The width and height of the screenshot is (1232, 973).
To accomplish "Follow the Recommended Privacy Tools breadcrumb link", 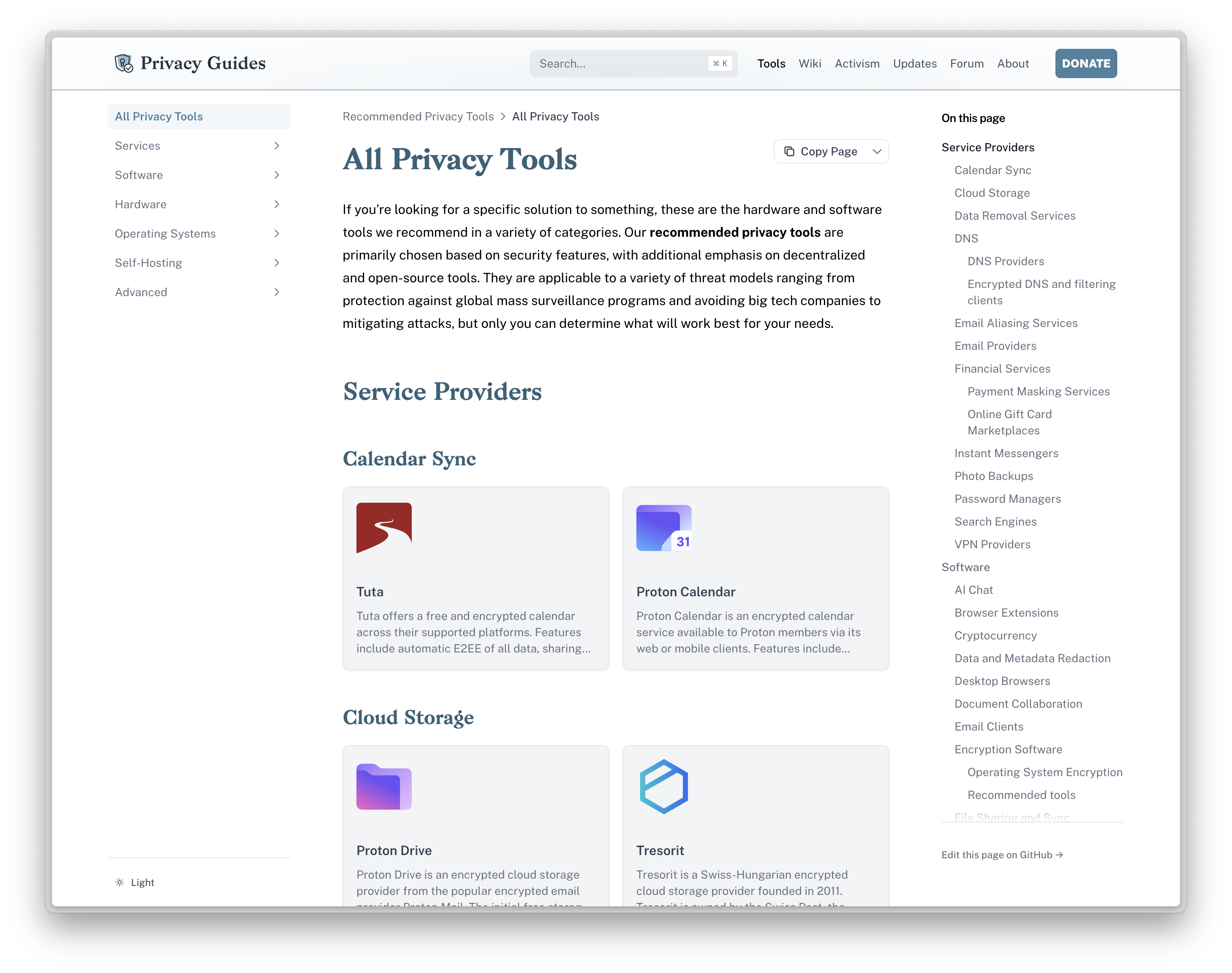I will click(418, 117).
